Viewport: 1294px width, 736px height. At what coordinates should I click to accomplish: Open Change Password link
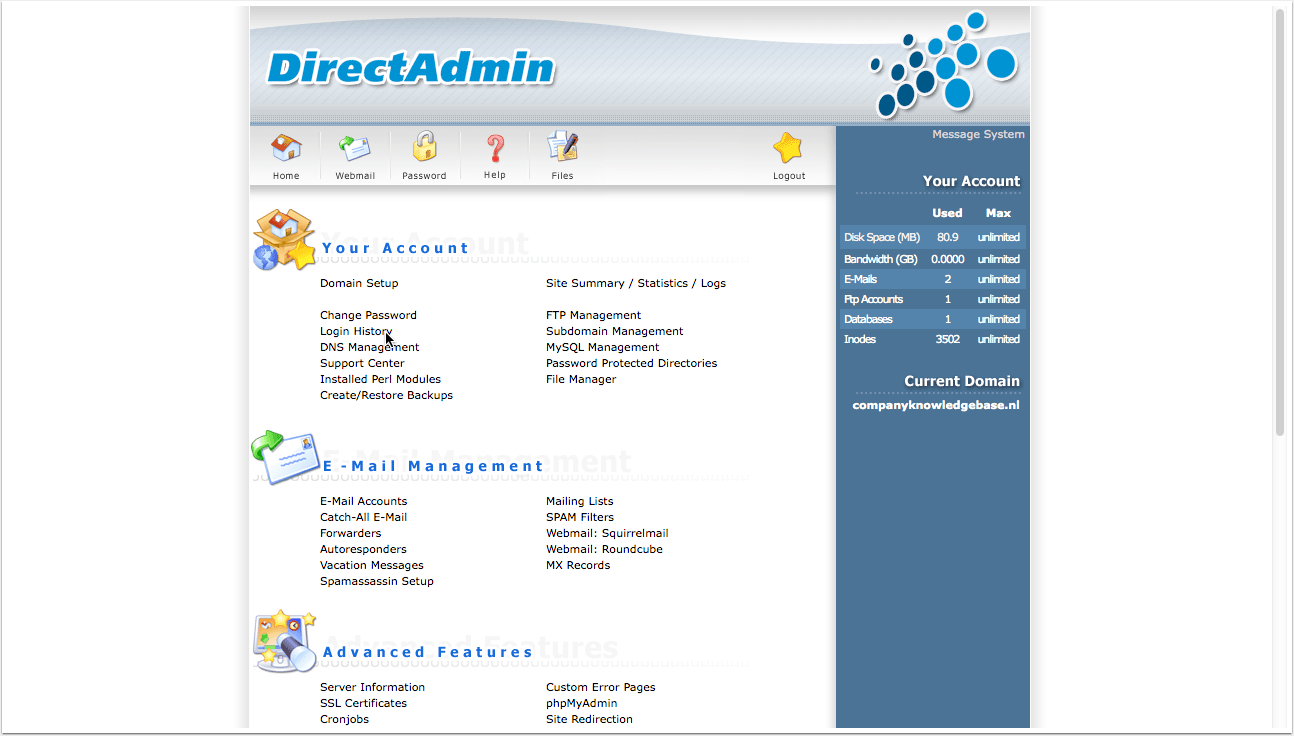click(368, 315)
